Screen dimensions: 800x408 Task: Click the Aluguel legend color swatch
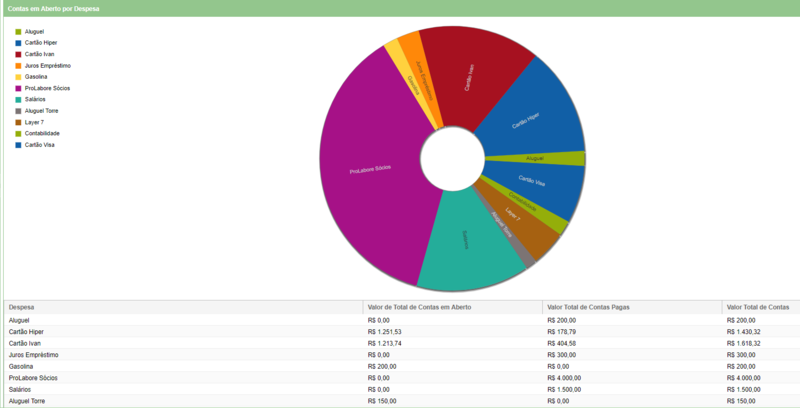18,32
